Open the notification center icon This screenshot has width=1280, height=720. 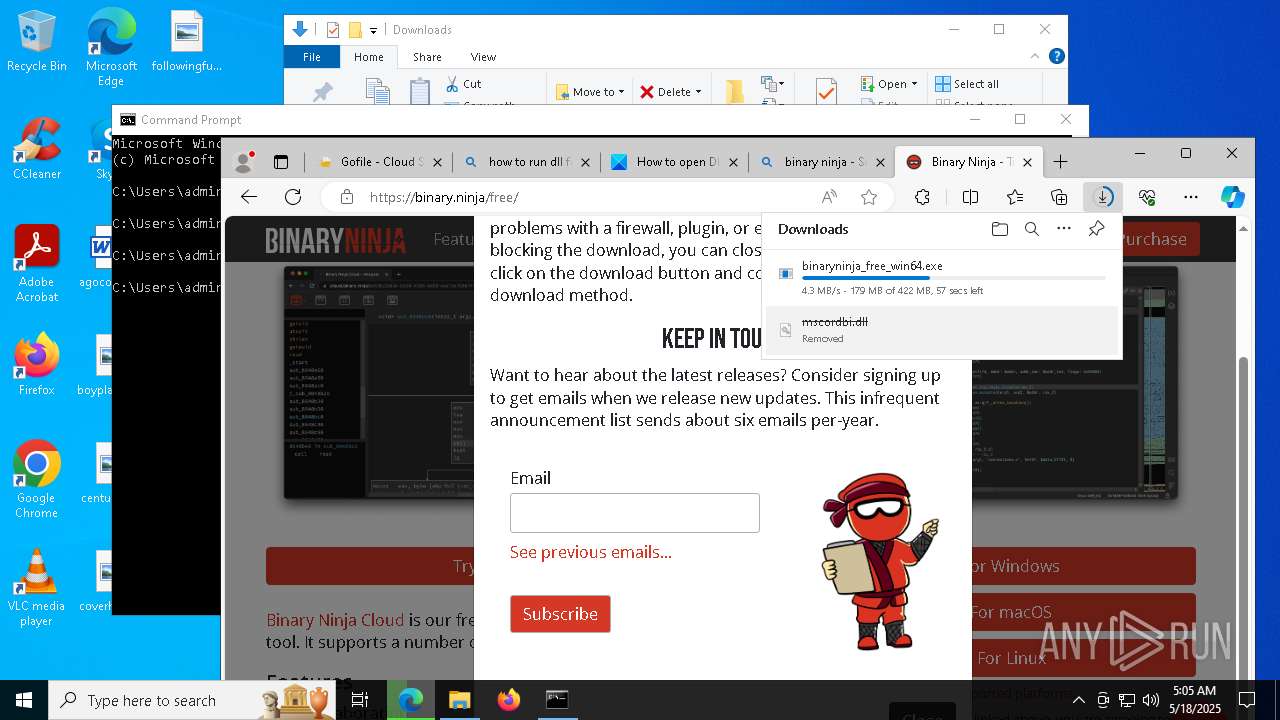[1247, 700]
